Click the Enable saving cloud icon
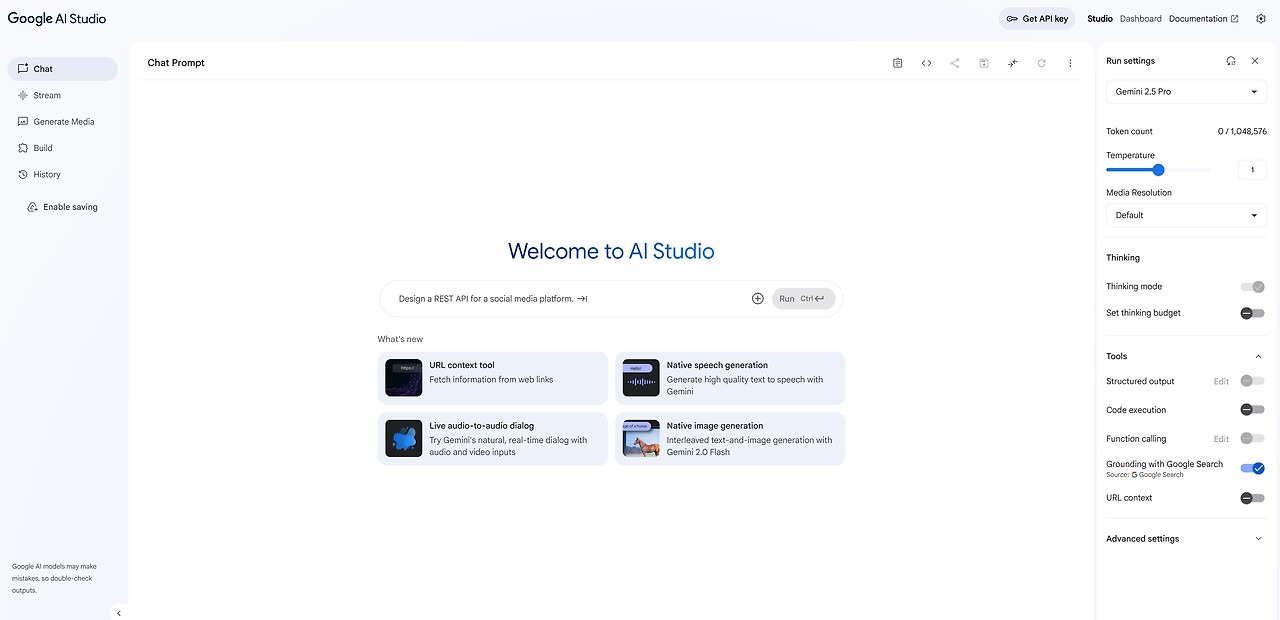The height and width of the screenshot is (620, 1280). [x=33, y=207]
